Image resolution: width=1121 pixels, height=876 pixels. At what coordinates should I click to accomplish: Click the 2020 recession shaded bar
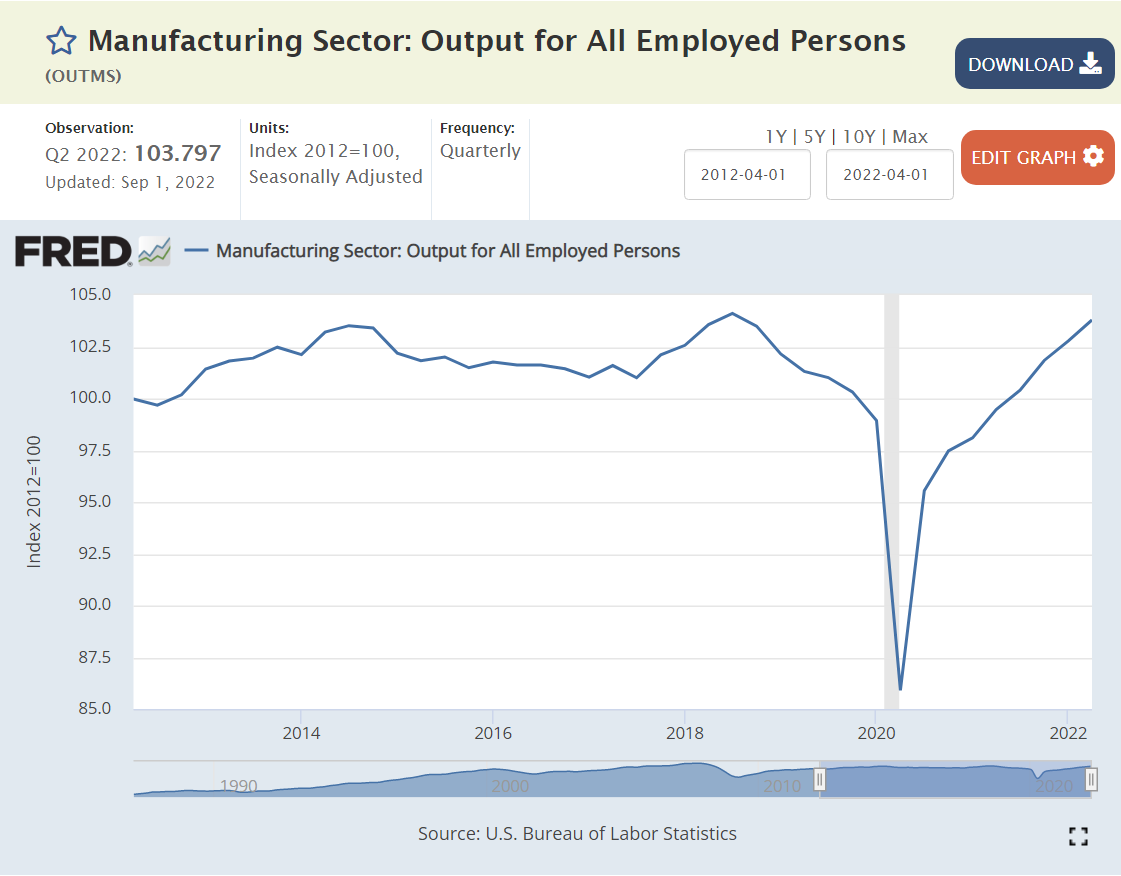(891, 500)
